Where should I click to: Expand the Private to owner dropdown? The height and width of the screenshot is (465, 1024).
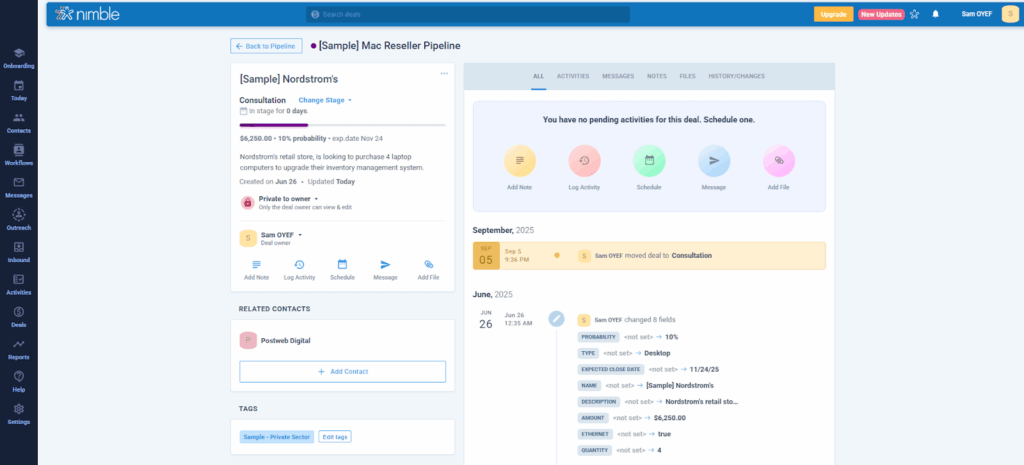282,199
